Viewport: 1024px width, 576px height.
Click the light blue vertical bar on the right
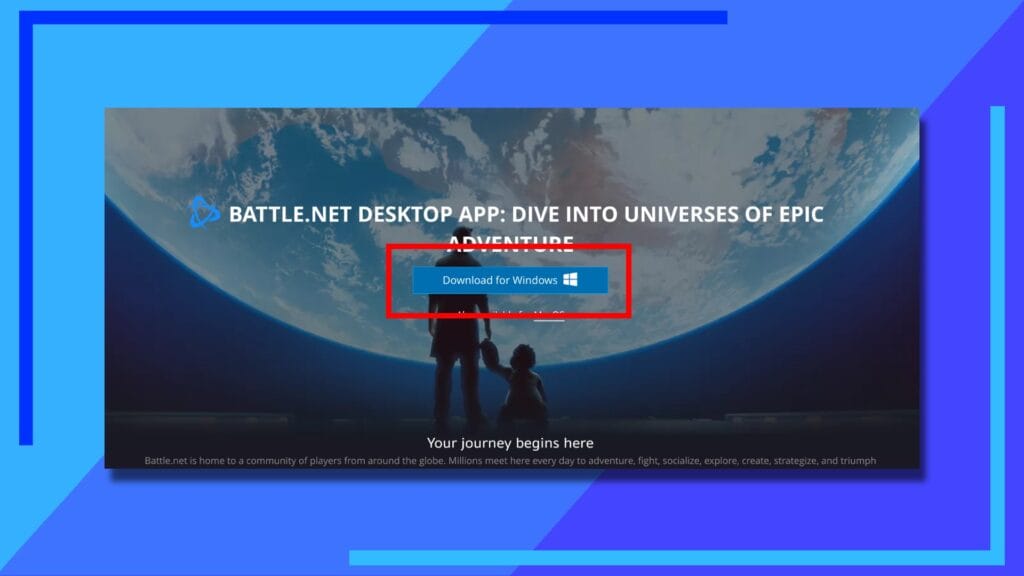996,330
